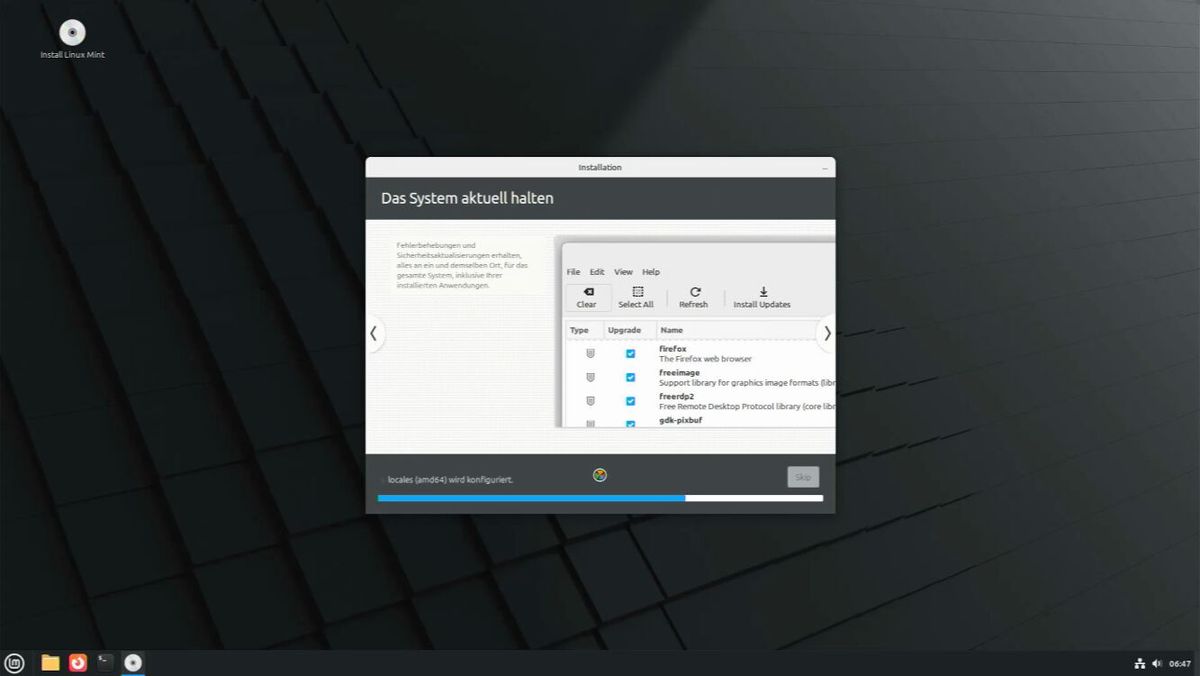
Task: Launch the file manager from the taskbar
Action: [x=50, y=662]
